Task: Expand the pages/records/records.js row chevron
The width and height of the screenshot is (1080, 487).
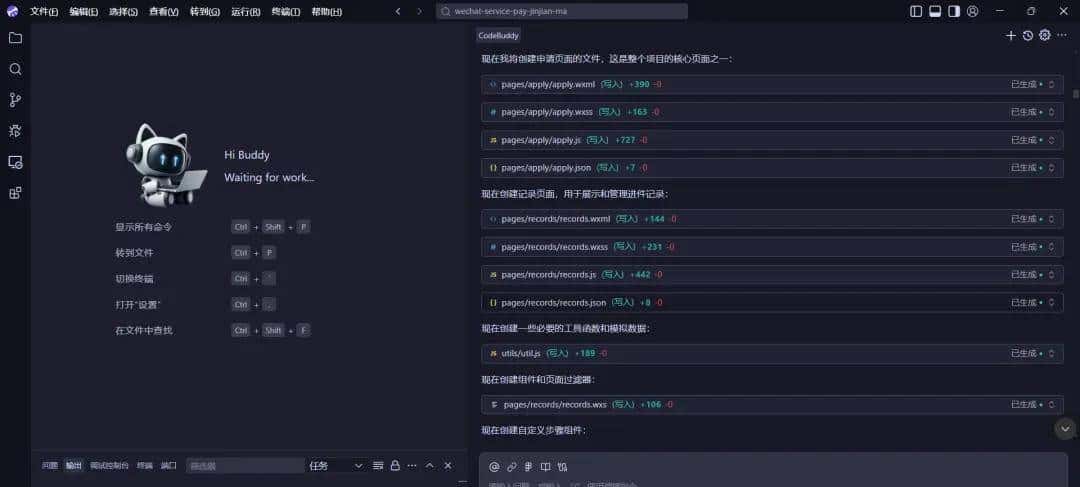Action: (x=1051, y=275)
